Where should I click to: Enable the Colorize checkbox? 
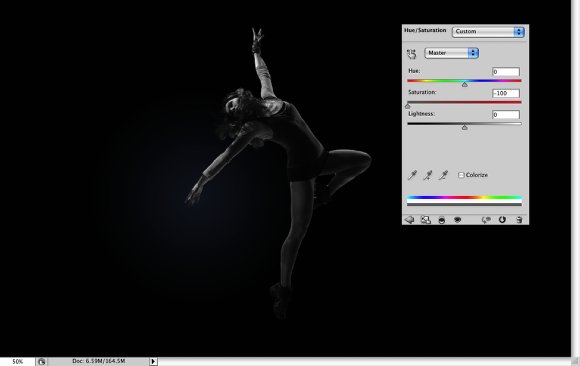click(x=461, y=175)
